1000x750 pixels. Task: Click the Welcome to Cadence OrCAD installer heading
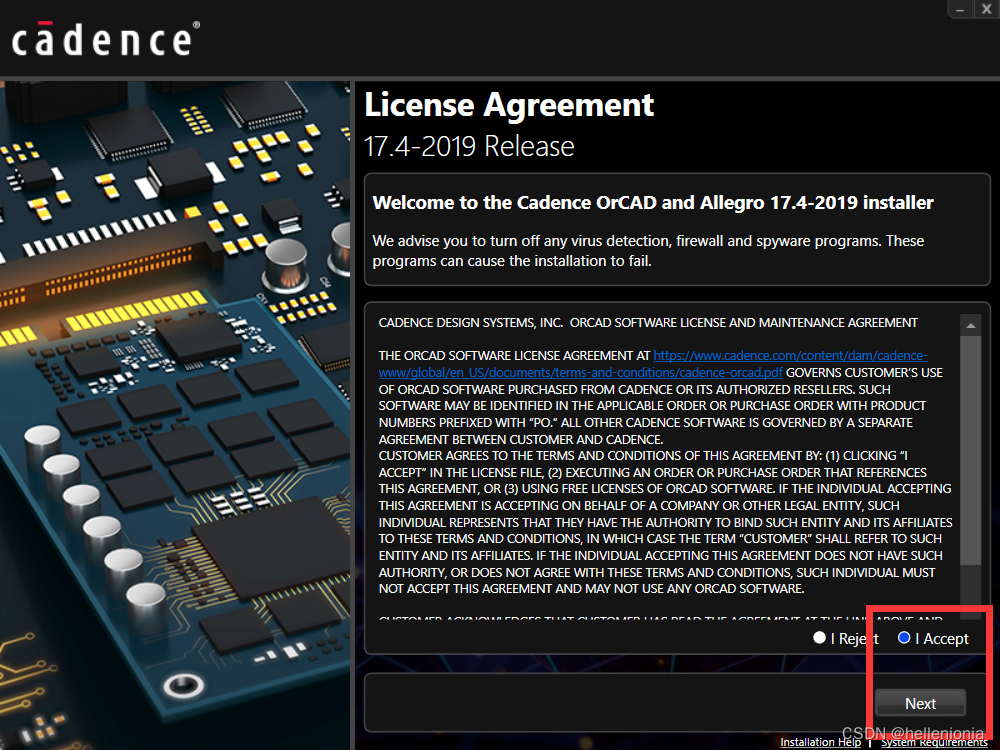[x=653, y=203]
